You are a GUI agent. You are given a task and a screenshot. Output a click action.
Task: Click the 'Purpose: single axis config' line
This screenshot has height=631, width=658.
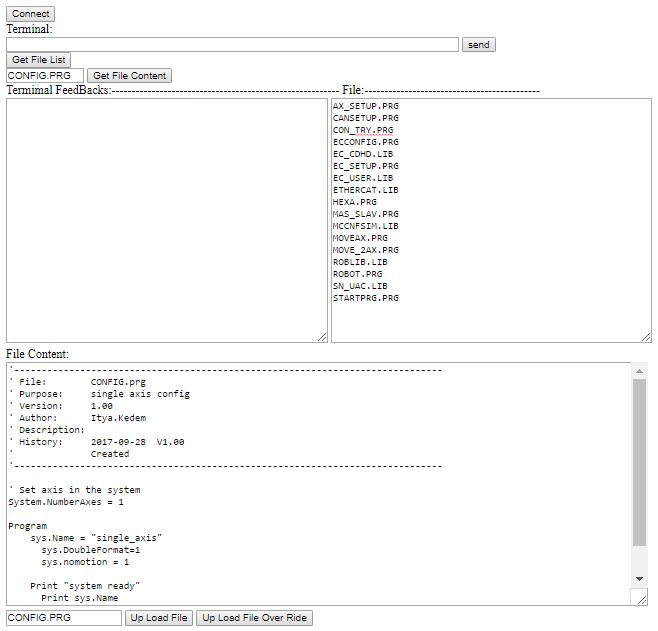99,394
